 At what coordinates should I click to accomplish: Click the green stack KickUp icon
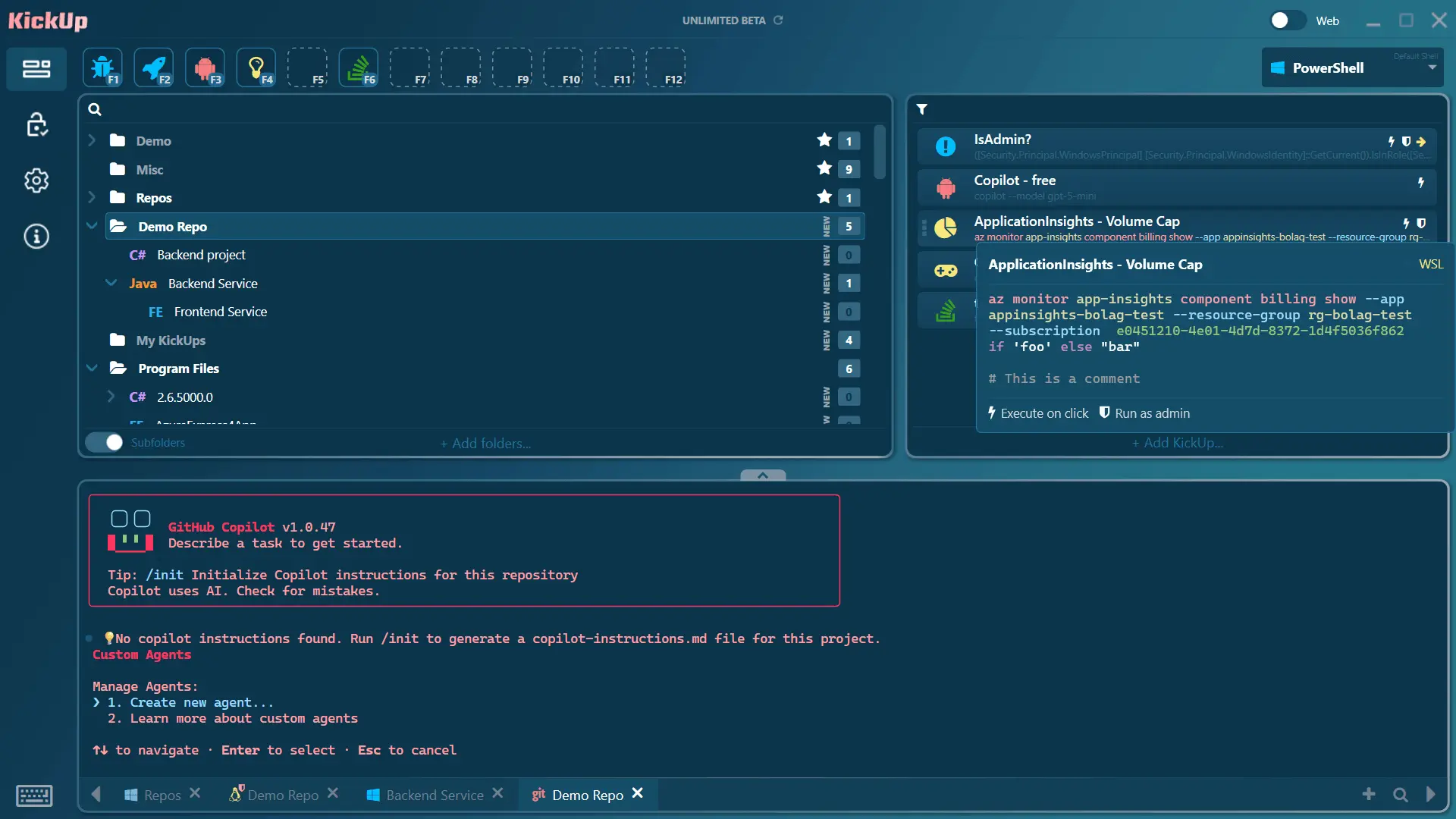pyautogui.click(x=946, y=310)
